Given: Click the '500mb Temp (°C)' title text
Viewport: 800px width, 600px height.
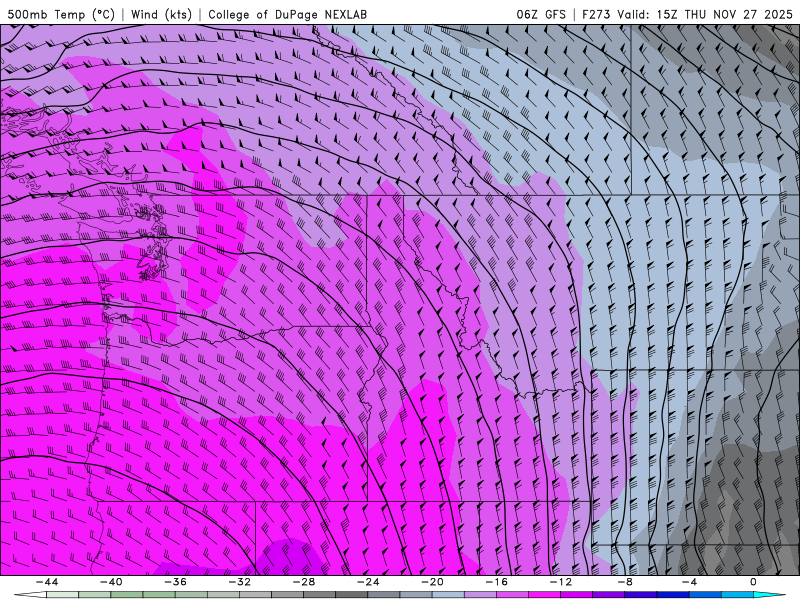Looking at the screenshot, I should [61, 15].
